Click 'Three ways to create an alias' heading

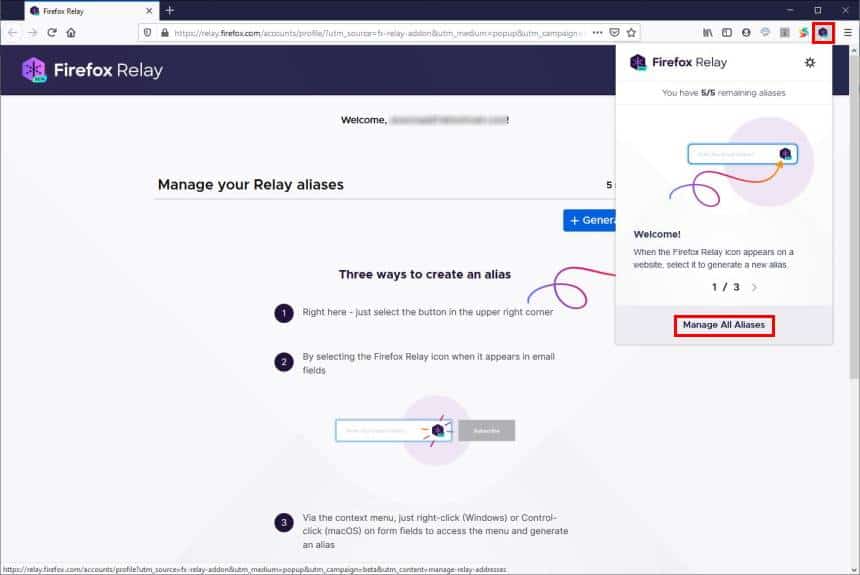425,274
